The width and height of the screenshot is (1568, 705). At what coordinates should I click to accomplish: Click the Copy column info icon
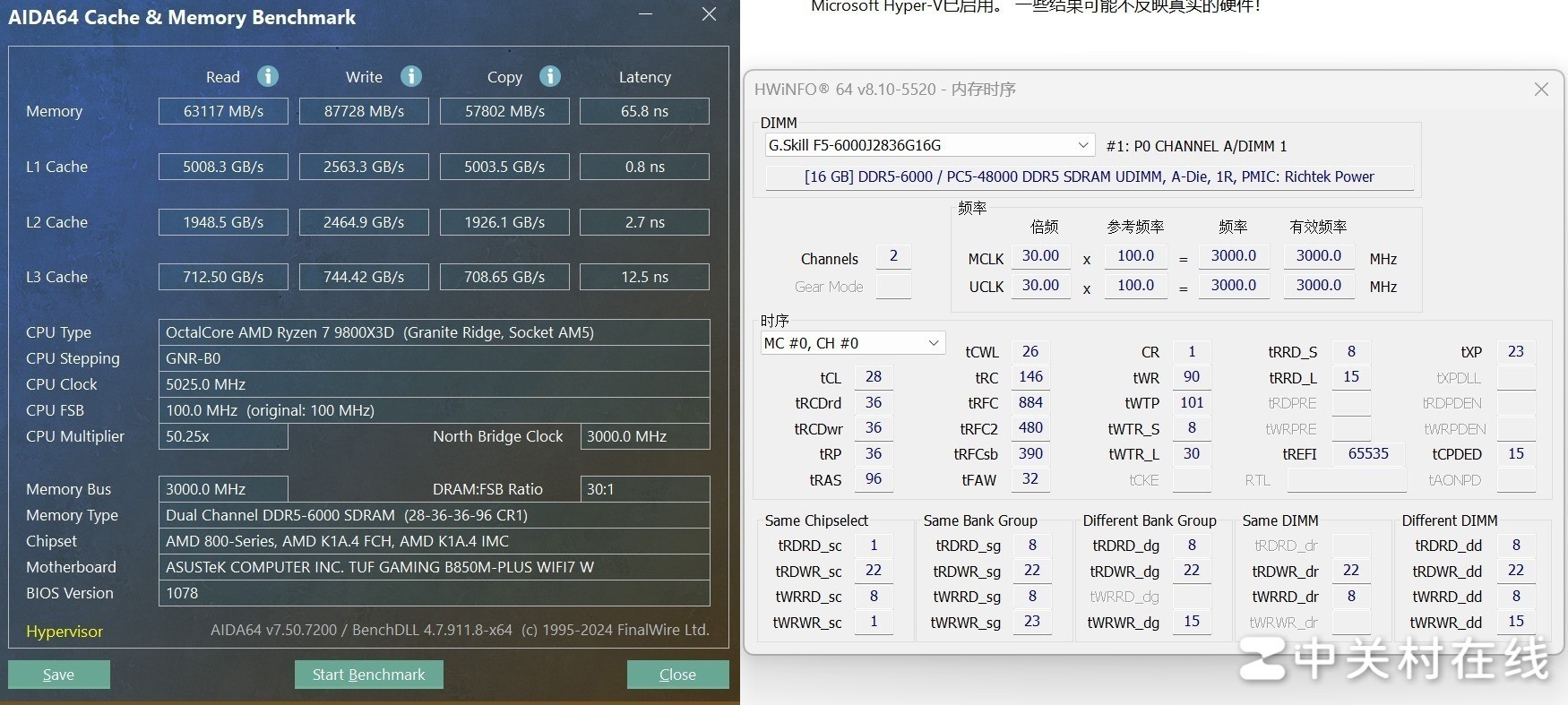550,76
